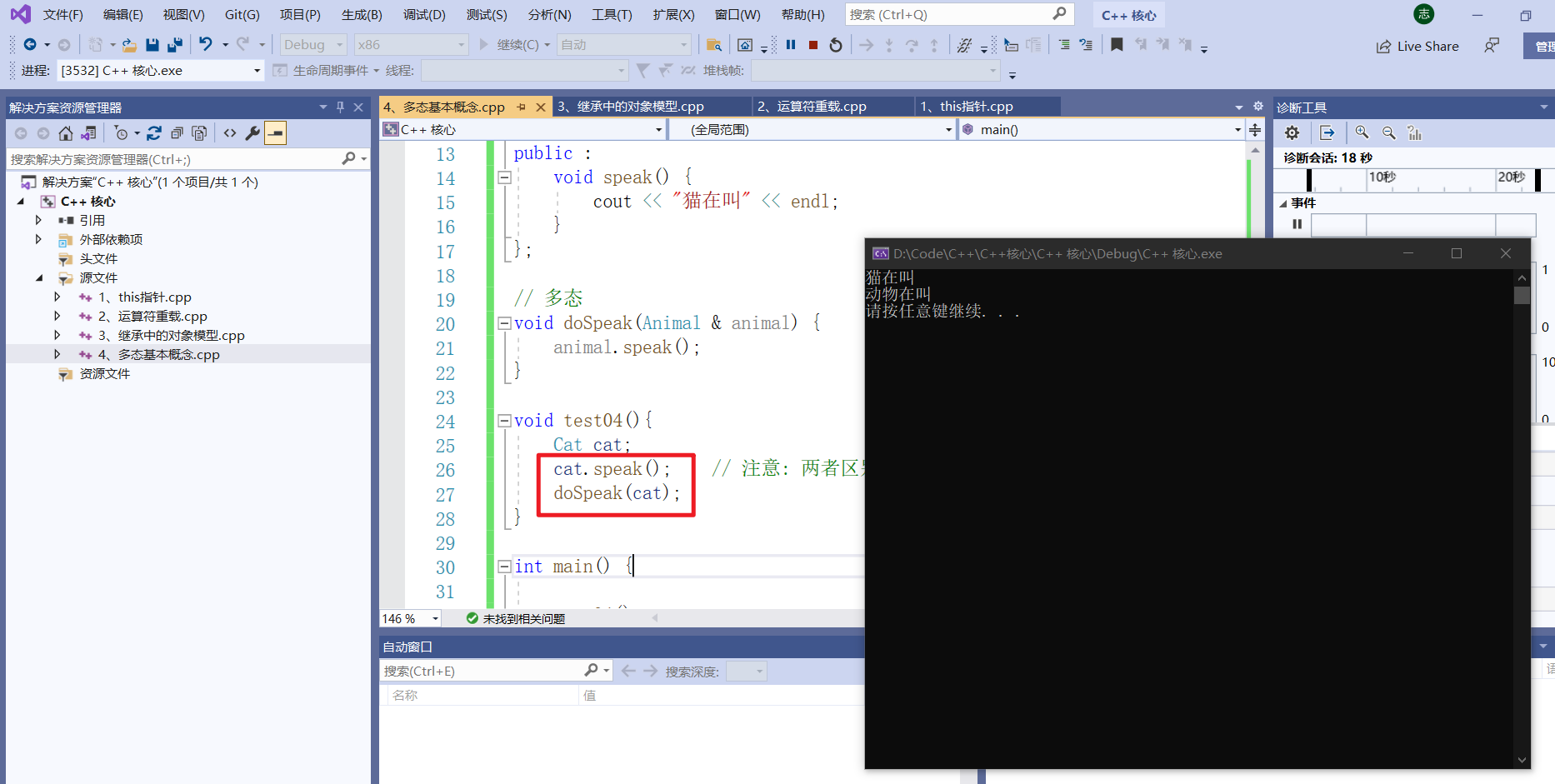Open the main() member dropdown

click(1100, 130)
